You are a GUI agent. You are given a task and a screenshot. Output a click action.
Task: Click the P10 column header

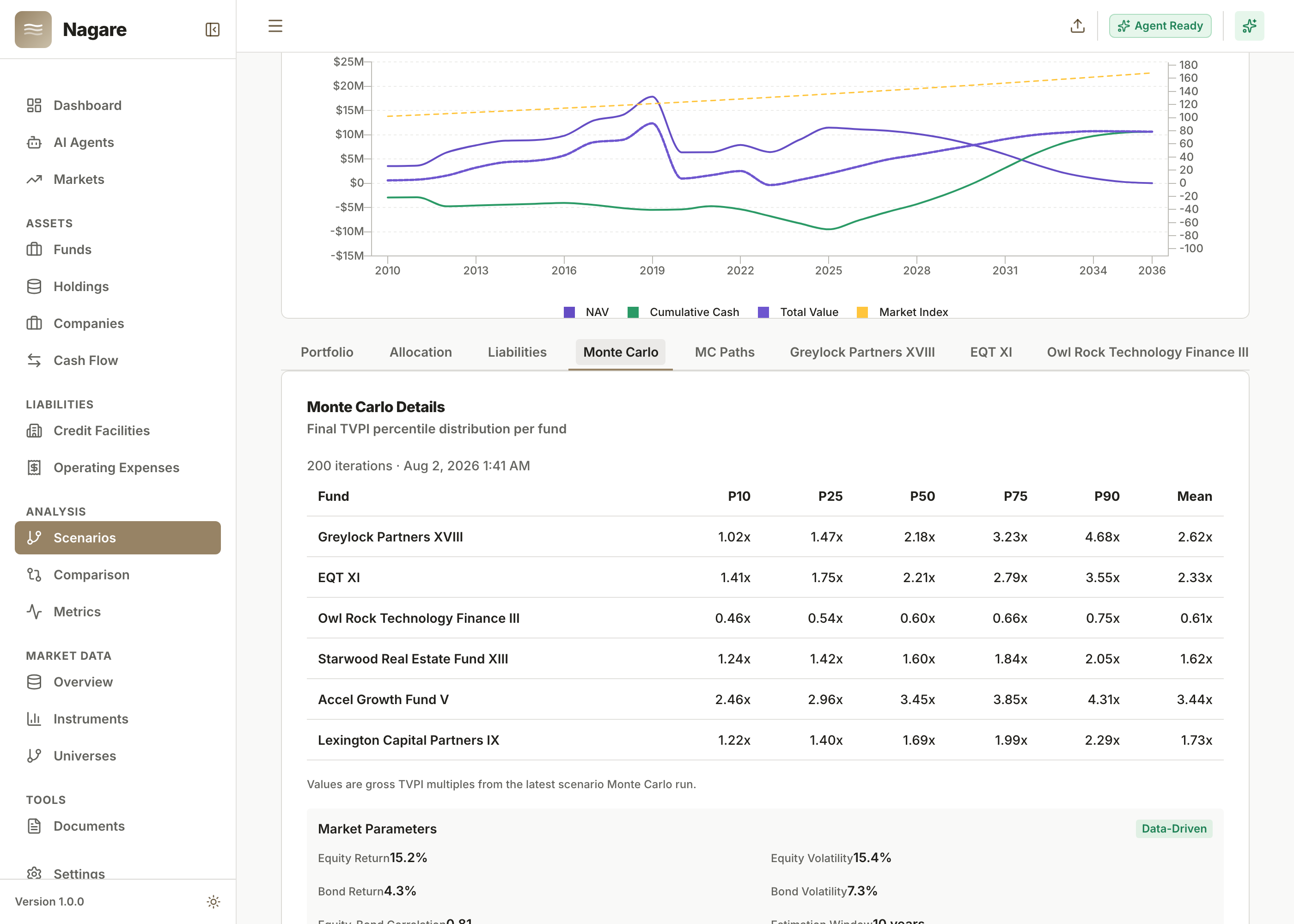tap(739, 496)
